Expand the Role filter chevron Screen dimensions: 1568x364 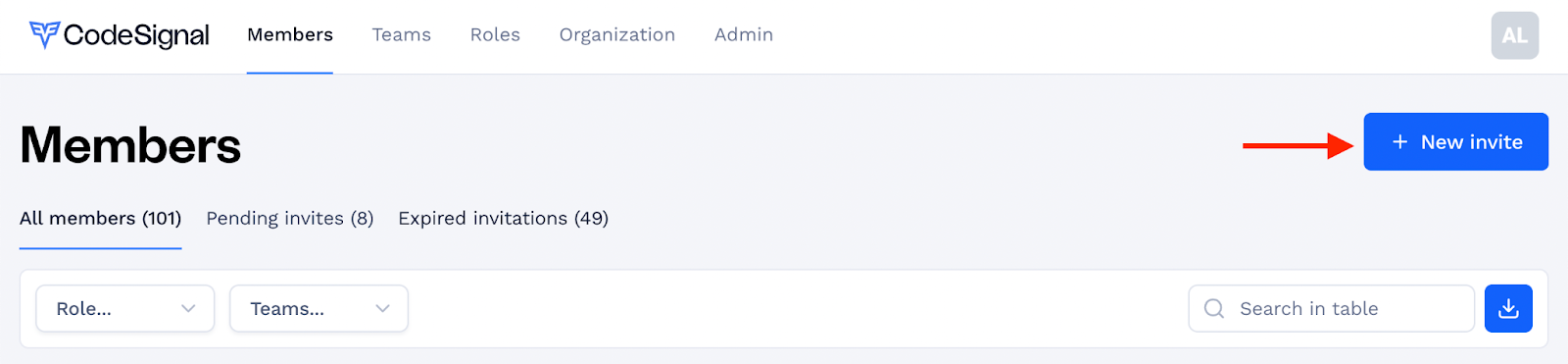point(188,308)
